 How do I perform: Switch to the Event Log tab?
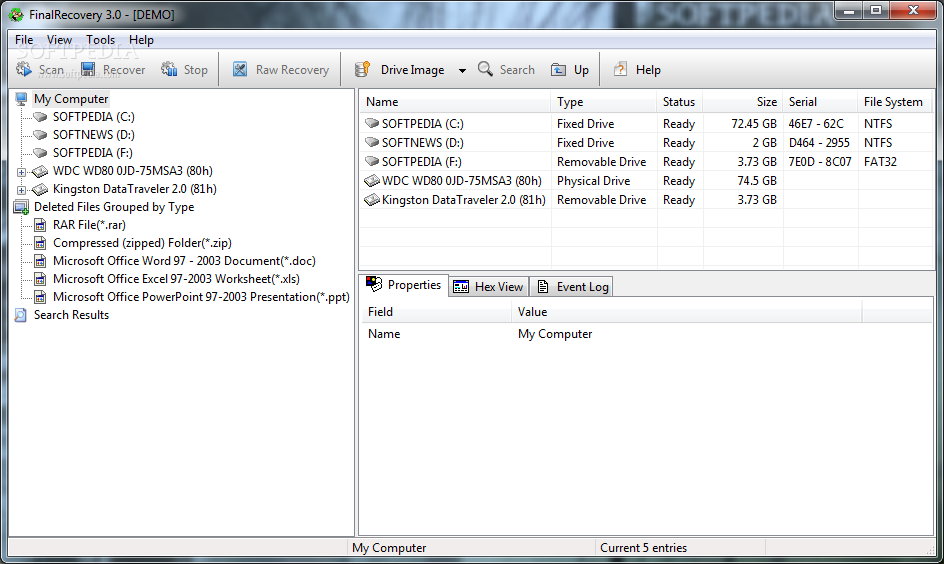[572, 287]
